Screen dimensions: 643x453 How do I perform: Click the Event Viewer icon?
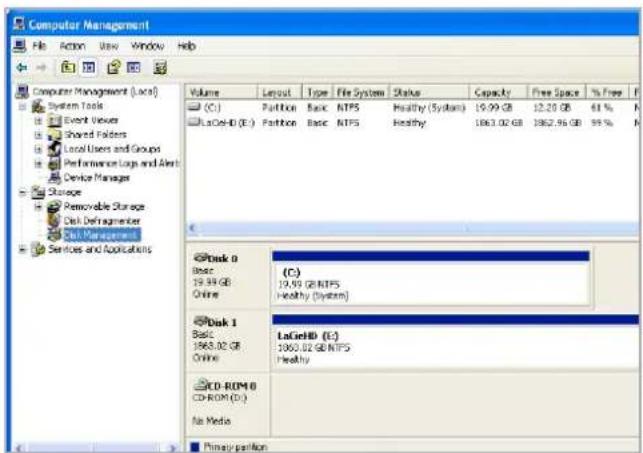[54, 121]
